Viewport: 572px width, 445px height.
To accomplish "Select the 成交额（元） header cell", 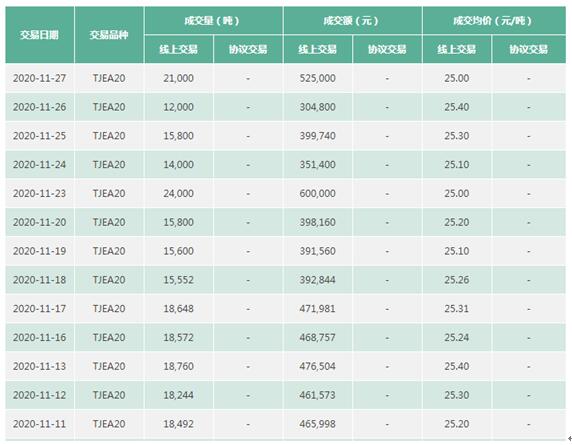I will [353, 20].
